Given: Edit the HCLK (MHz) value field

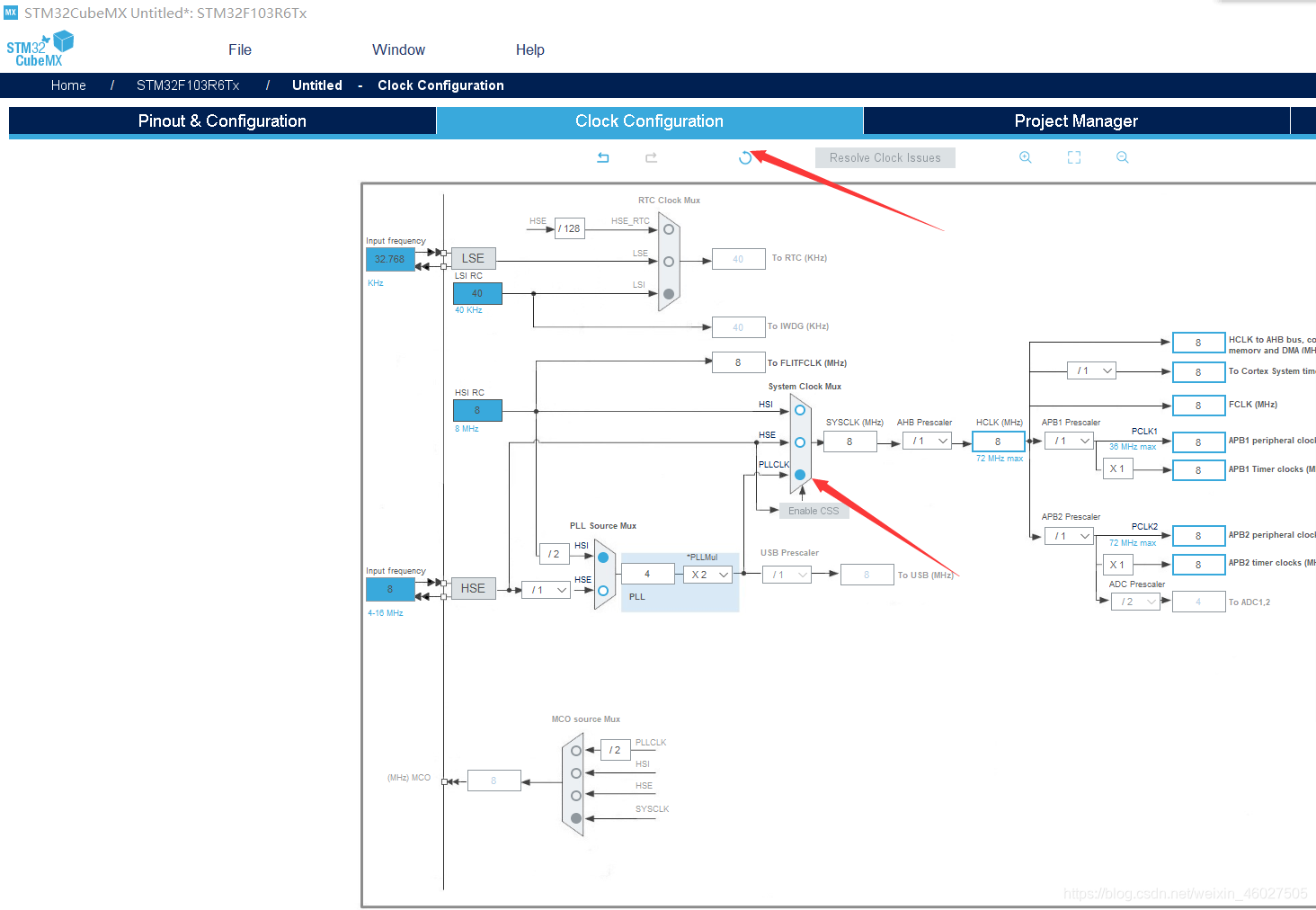Looking at the screenshot, I should coord(998,442).
